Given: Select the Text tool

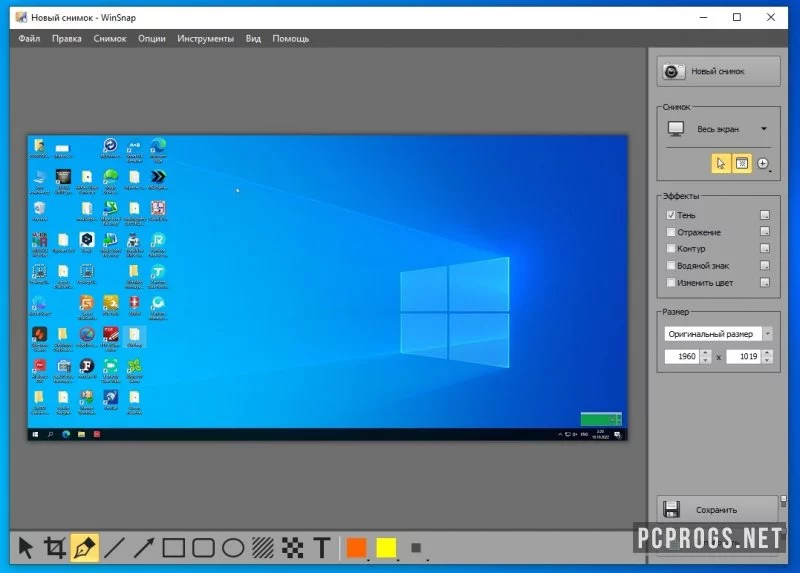Looking at the screenshot, I should [322, 548].
